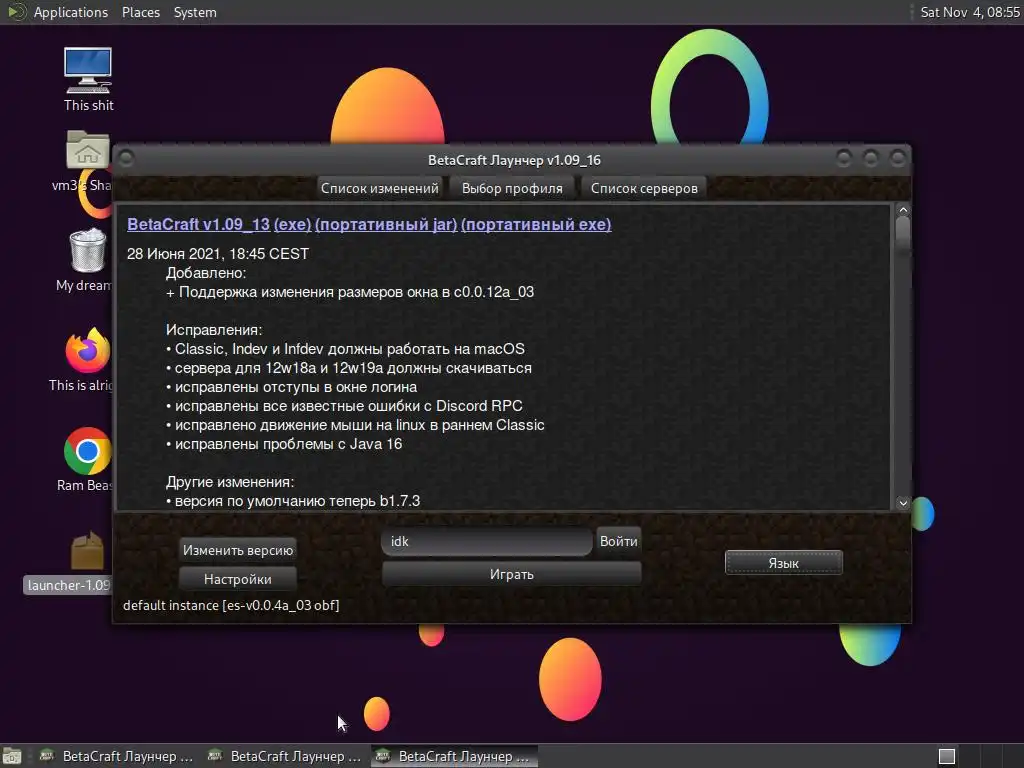Click the date line '28 Июня 2021, 18:45 CEST'
Viewport: 1024px width, 768px height.
click(217, 253)
